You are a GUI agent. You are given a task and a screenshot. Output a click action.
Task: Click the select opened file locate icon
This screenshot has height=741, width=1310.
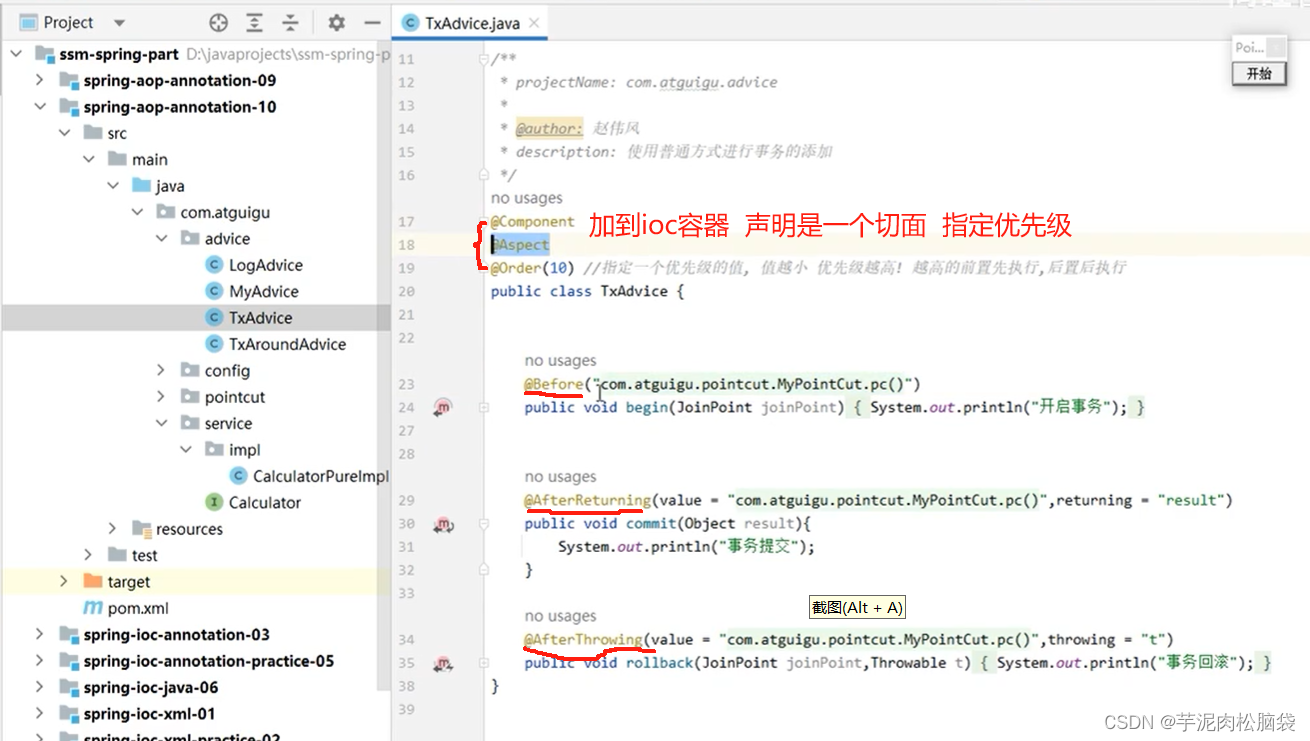[x=218, y=23]
